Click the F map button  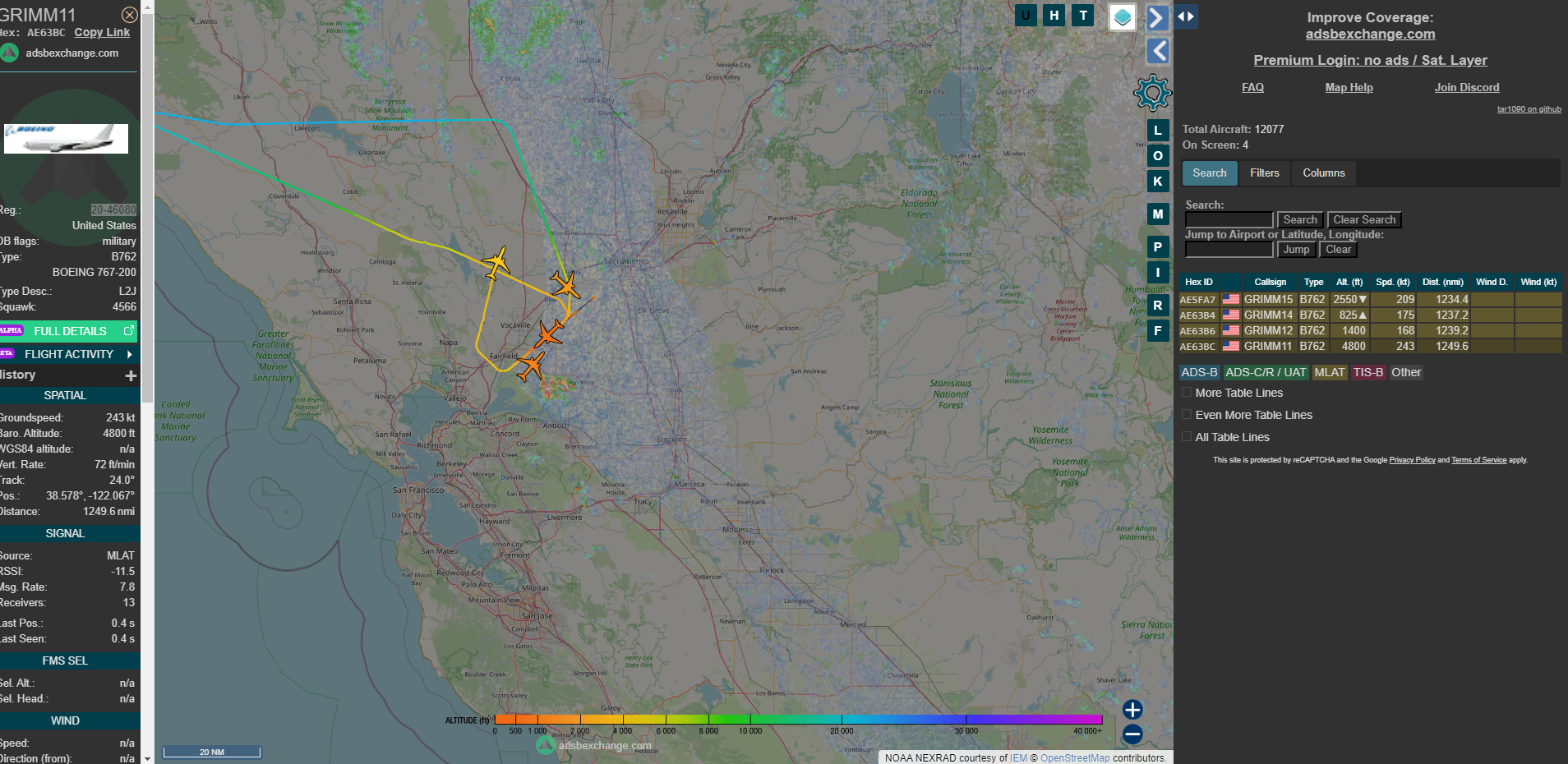pyautogui.click(x=1158, y=330)
